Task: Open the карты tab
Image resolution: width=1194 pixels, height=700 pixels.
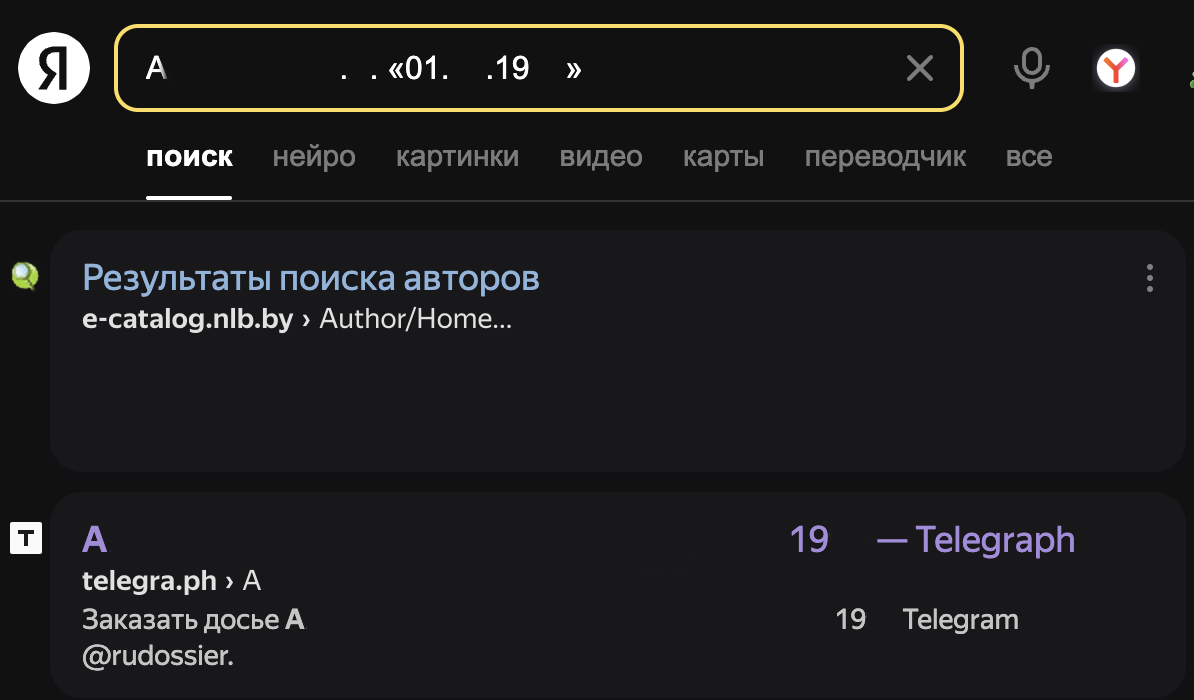Action: tap(723, 156)
